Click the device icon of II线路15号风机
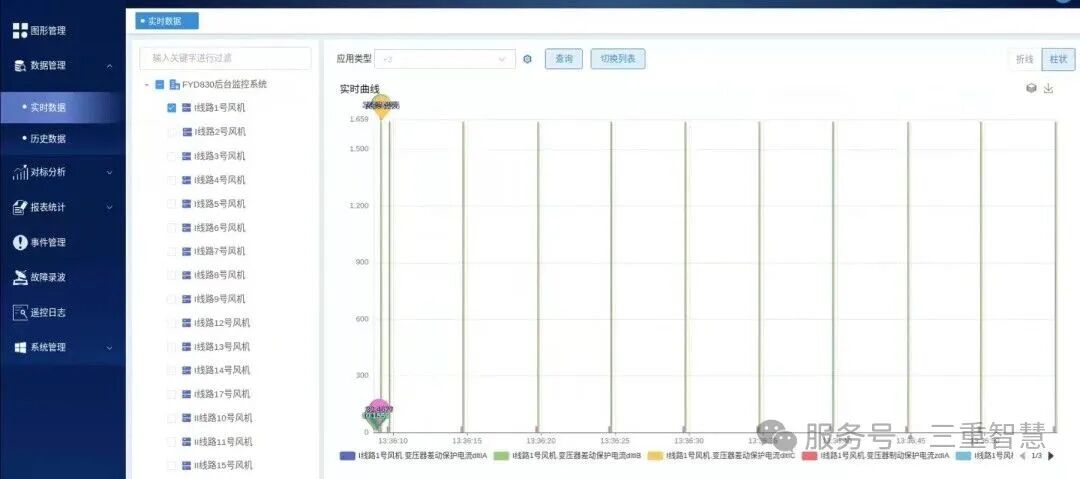Viewport: 1080px width, 479px height. click(x=187, y=466)
